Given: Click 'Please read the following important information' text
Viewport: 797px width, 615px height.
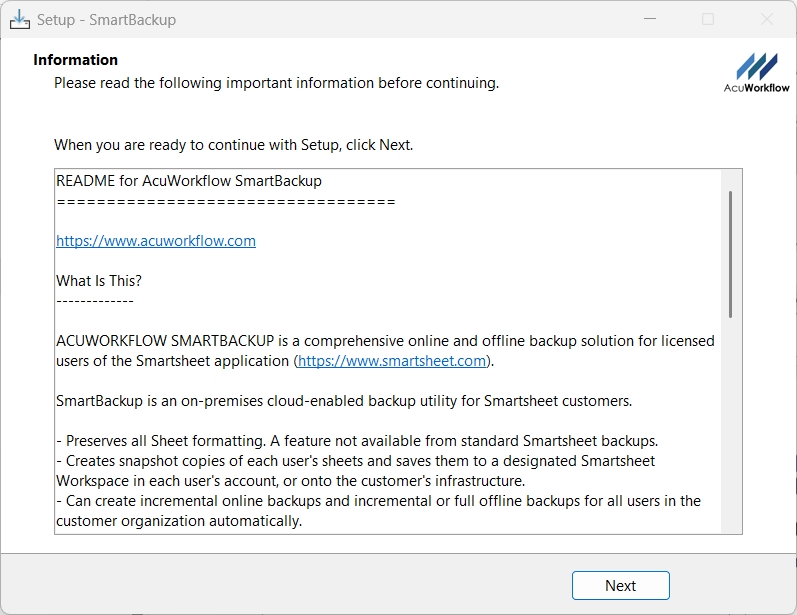Looking at the screenshot, I should click(276, 83).
